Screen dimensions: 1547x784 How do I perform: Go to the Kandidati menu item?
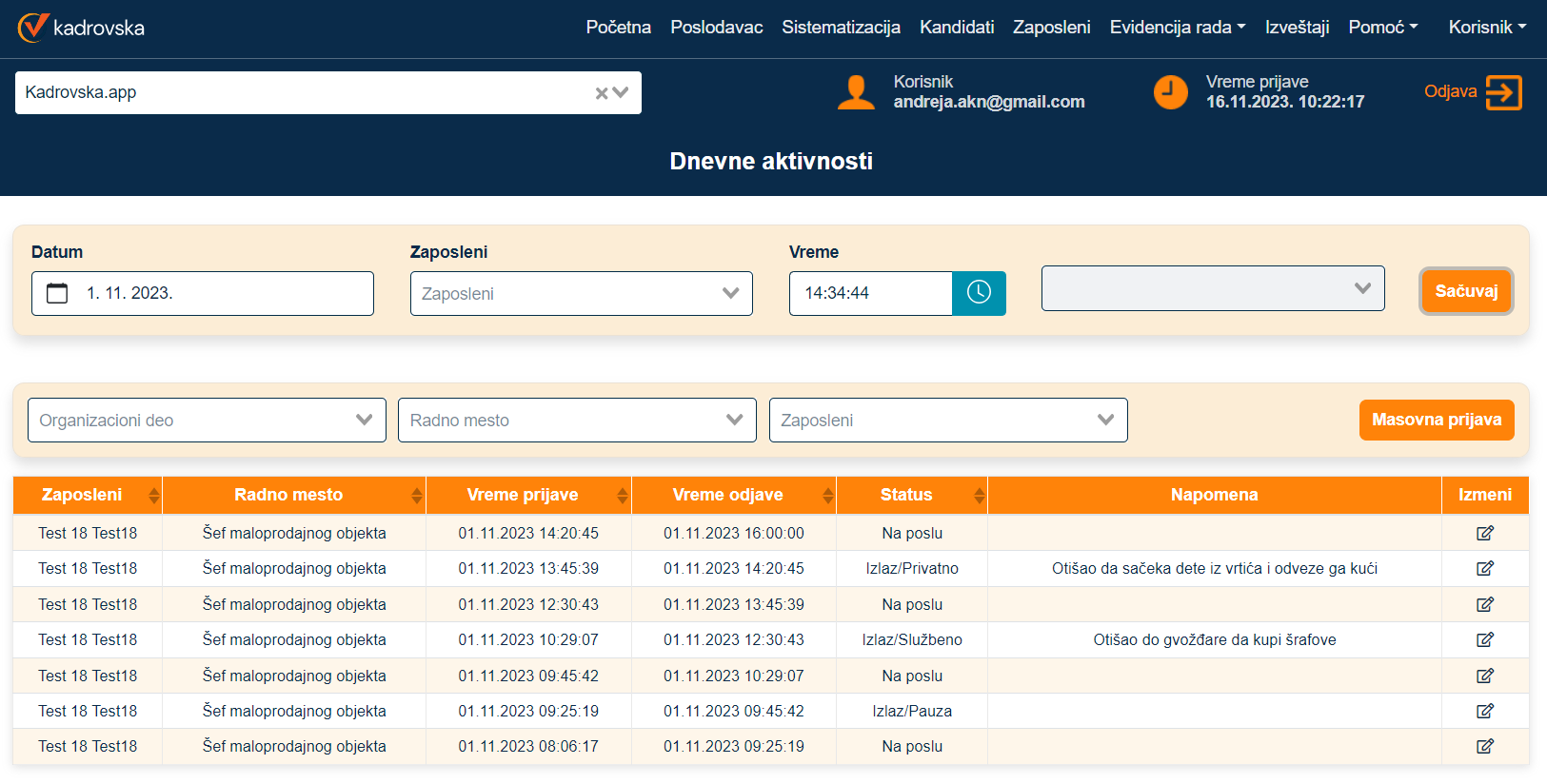coord(956,28)
